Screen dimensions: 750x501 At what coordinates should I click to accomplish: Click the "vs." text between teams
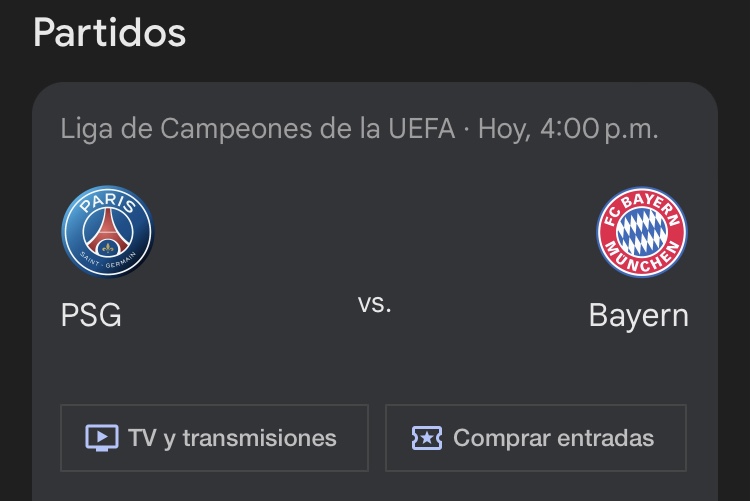coord(374,304)
